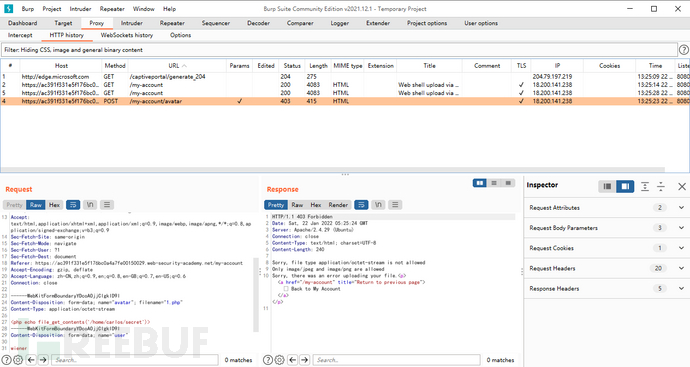Screen dimensions: 690x367
Task: Select Render view in Response panel
Action: click(338, 205)
